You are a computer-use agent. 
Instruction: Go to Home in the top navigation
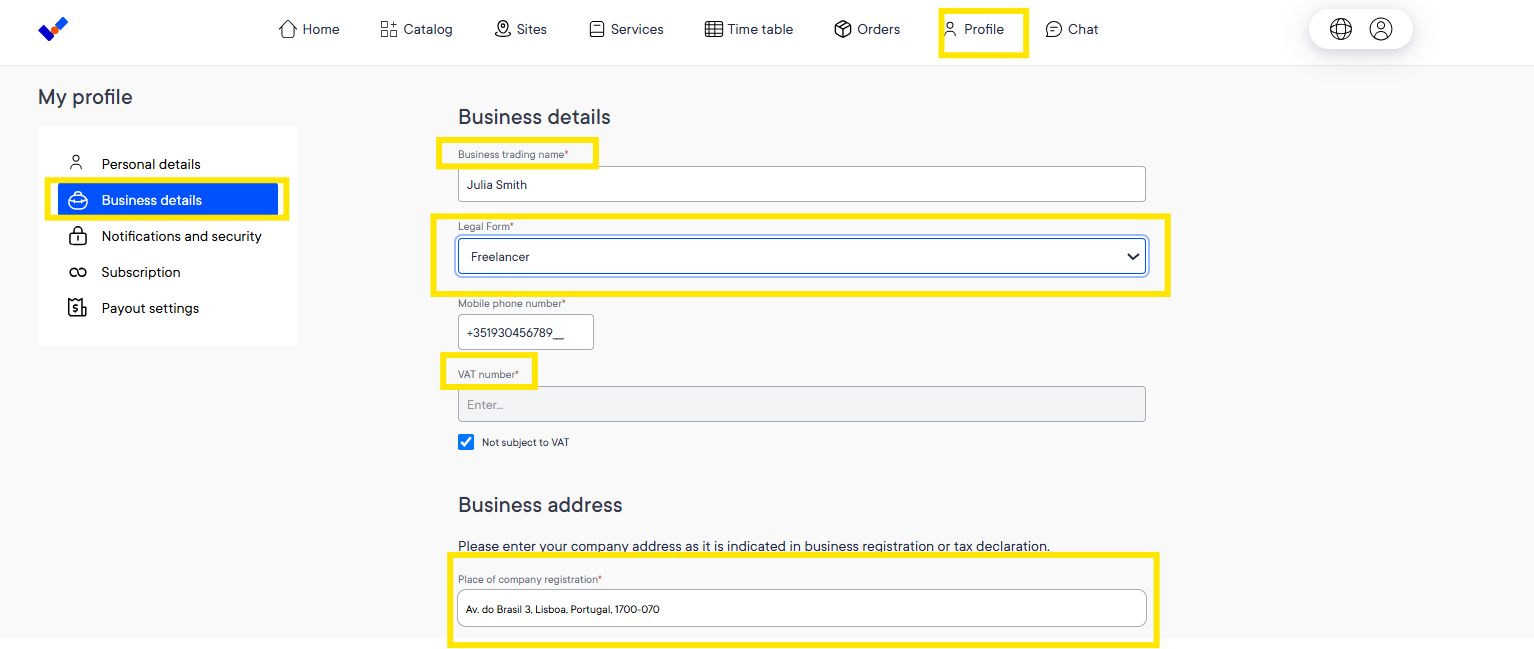coord(309,29)
